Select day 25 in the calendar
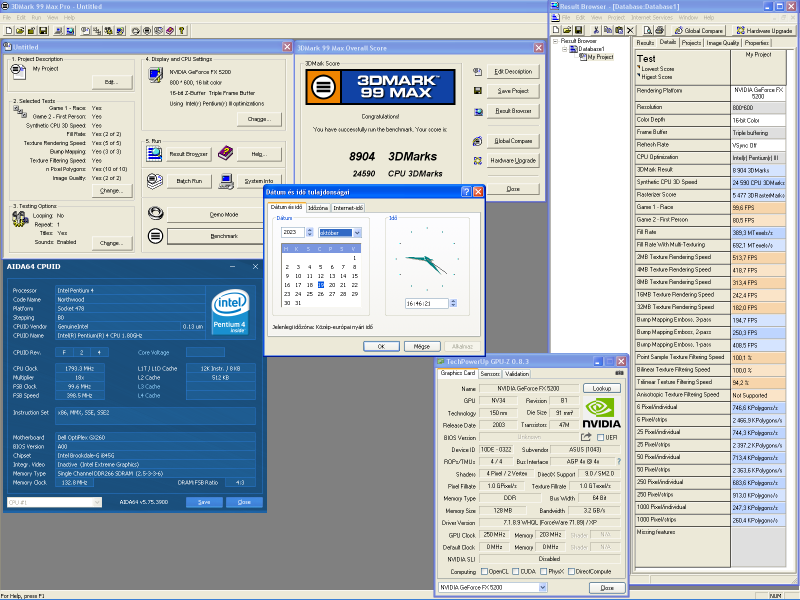The image size is (800, 600). (x=309, y=294)
